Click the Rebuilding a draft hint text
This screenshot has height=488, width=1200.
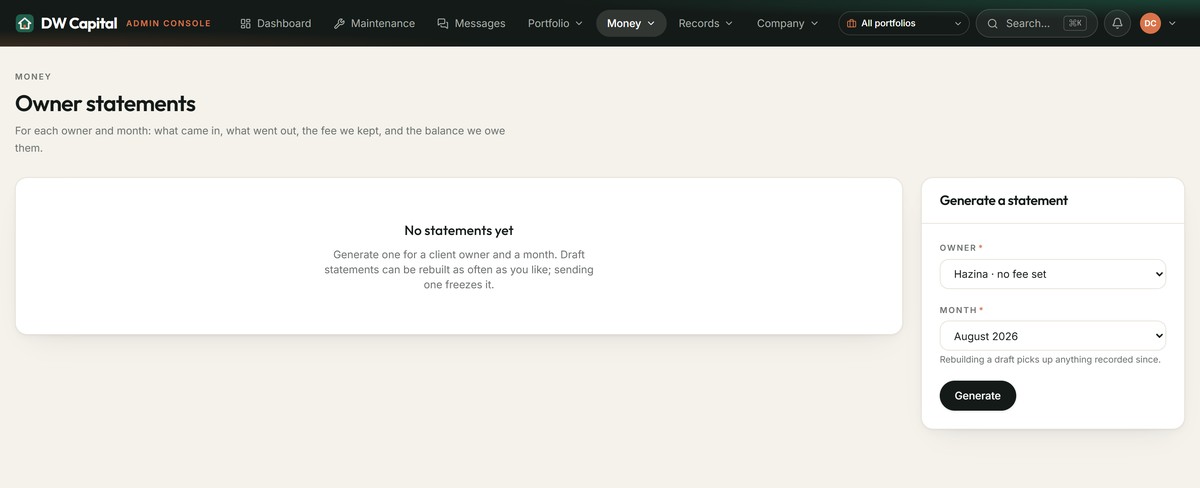1050,360
